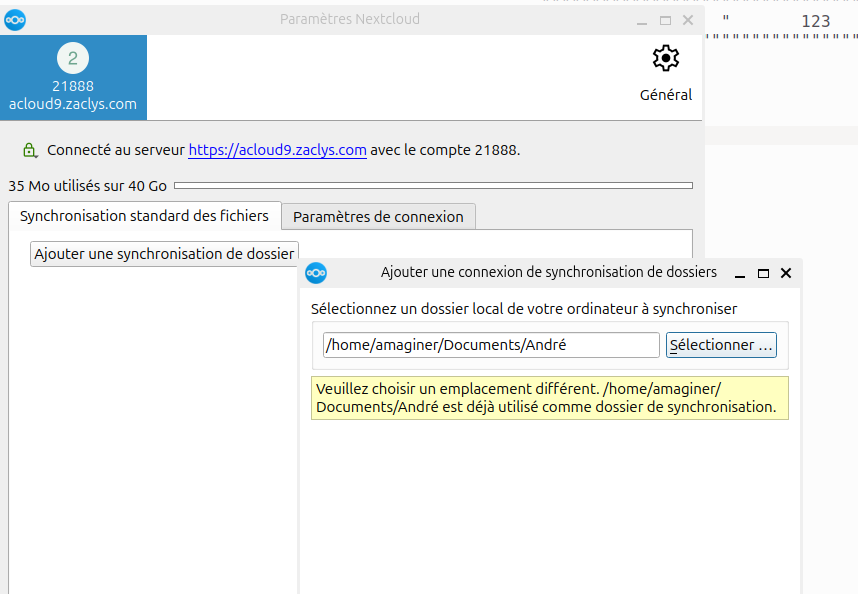Click the Ajouter une connexion dialog title text

[x=548, y=272]
